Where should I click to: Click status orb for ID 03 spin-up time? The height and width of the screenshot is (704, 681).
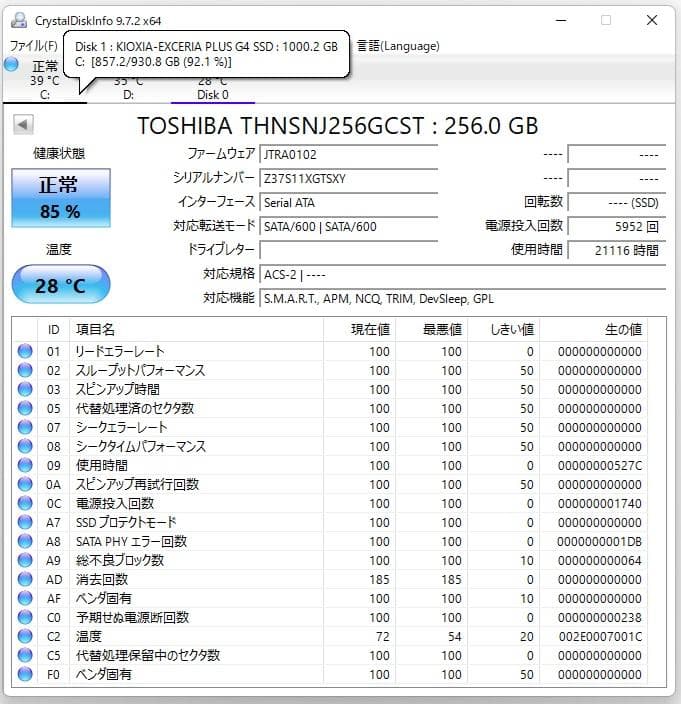[25, 389]
